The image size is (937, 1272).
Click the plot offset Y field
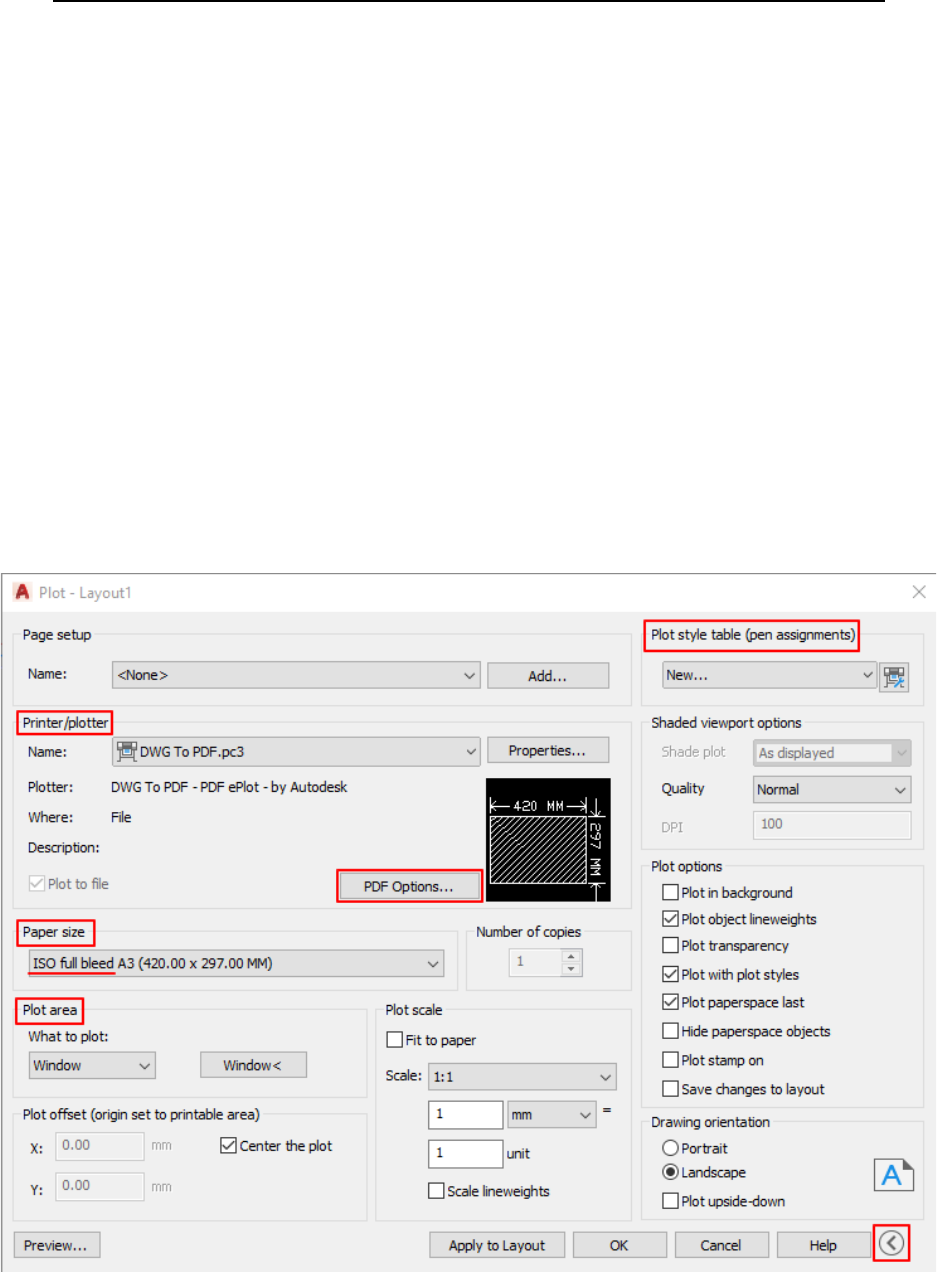coord(101,1186)
